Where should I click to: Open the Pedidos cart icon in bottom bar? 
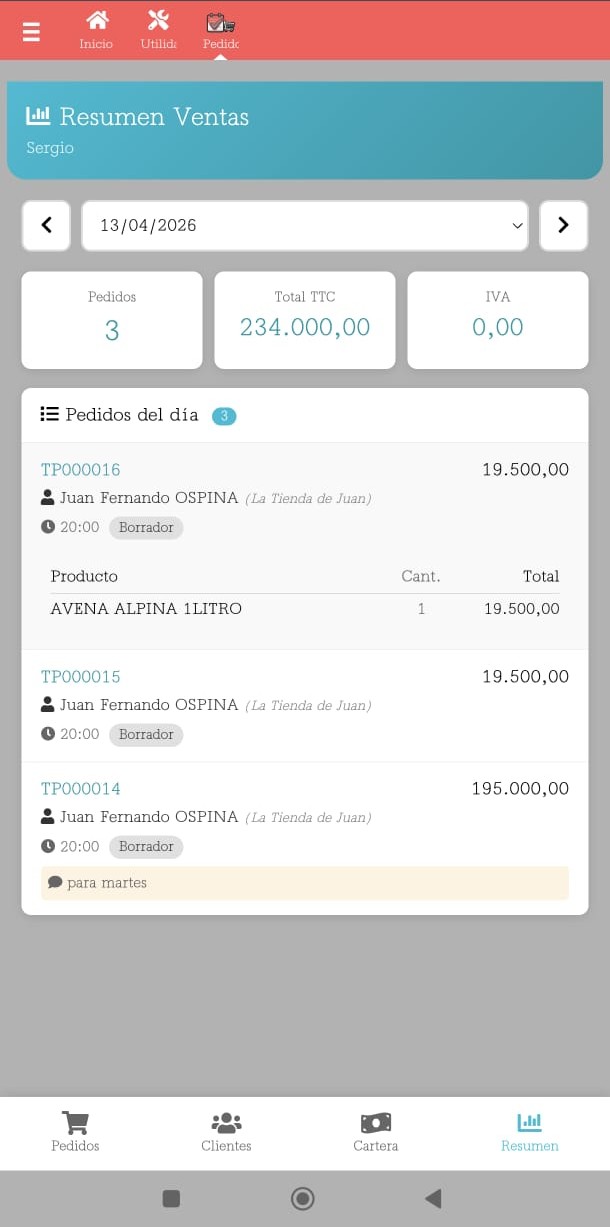pos(75,1123)
